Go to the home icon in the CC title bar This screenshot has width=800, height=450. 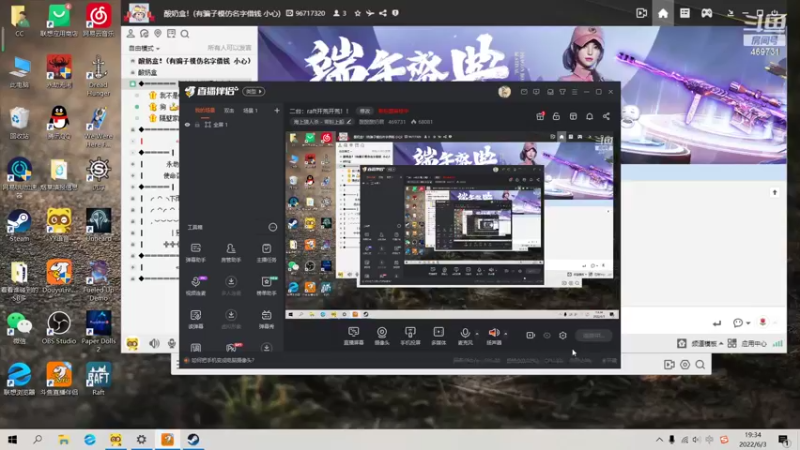point(663,13)
